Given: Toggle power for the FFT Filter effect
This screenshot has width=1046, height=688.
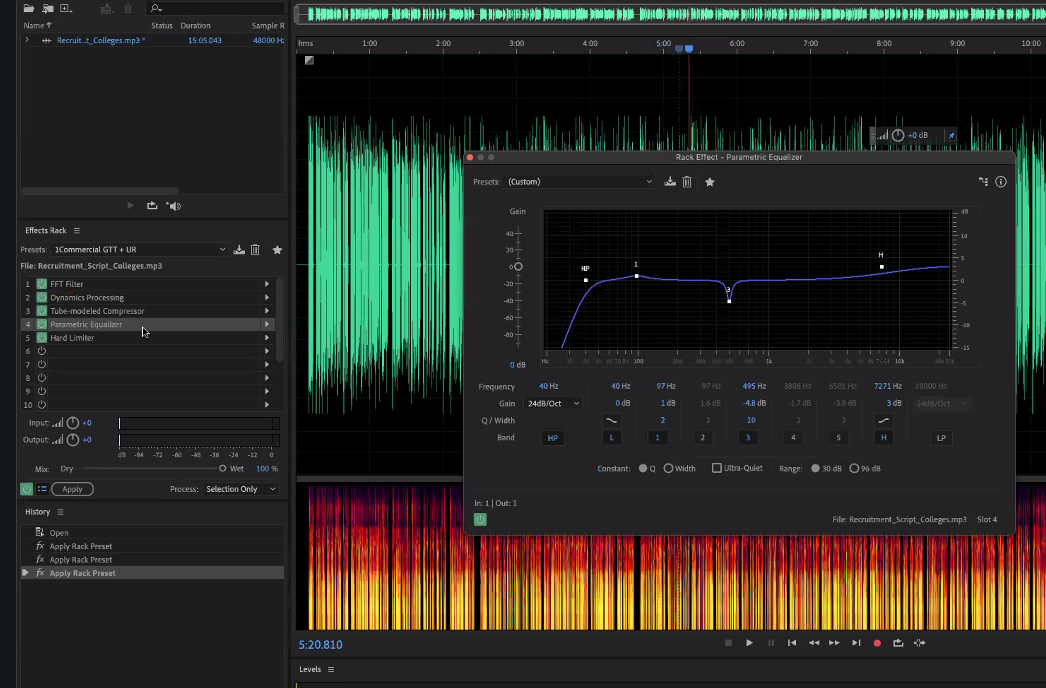Looking at the screenshot, I should [x=42, y=284].
